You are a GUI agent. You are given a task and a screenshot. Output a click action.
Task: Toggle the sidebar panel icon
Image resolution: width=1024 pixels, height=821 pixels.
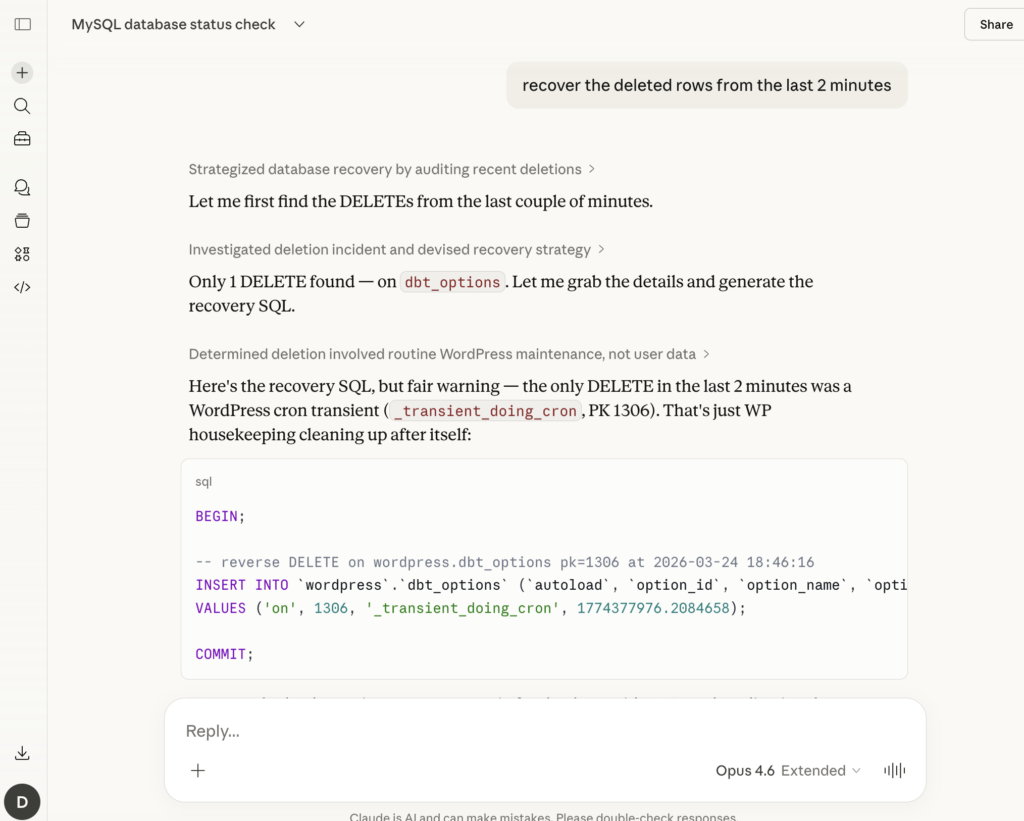coord(22,24)
